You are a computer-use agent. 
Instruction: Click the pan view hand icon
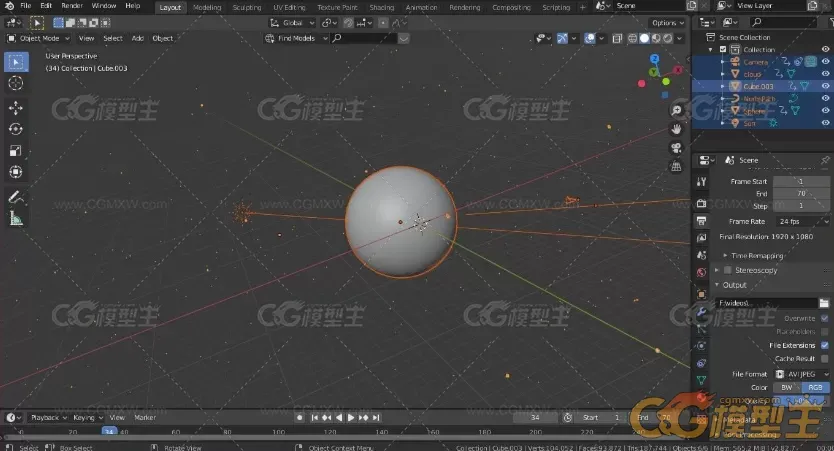pyautogui.click(x=676, y=129)
